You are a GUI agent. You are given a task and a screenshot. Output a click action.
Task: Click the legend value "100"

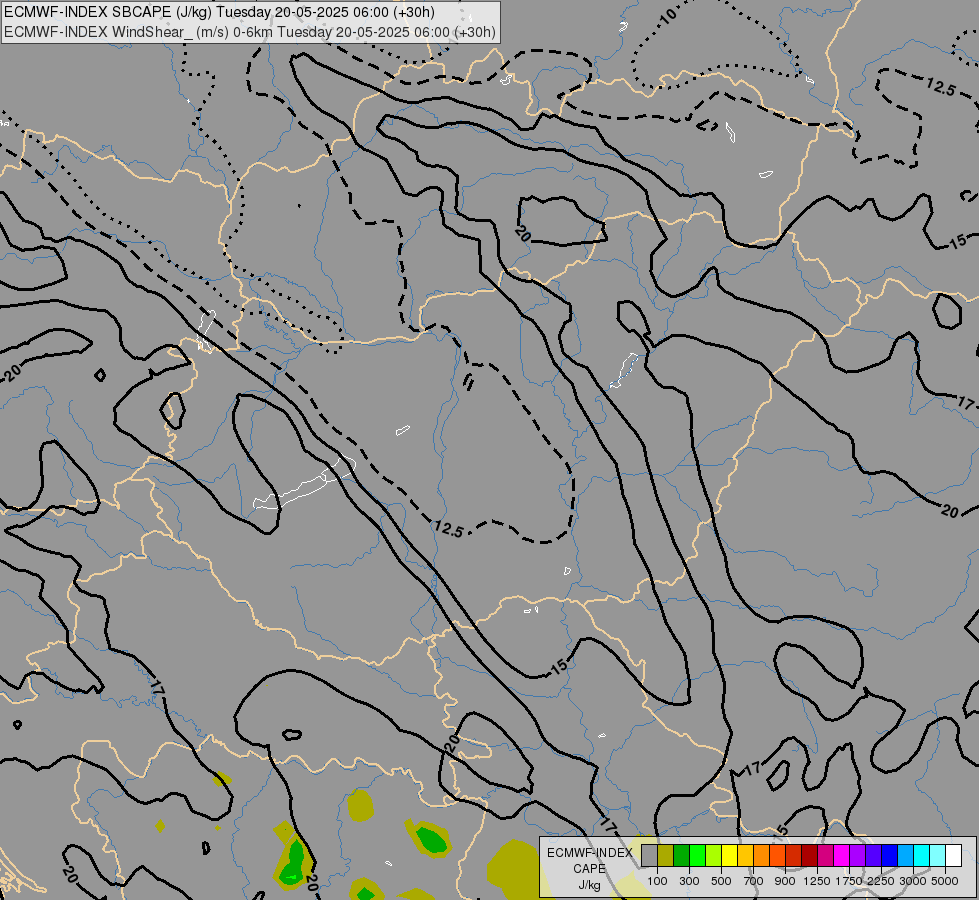pos(657,881)
